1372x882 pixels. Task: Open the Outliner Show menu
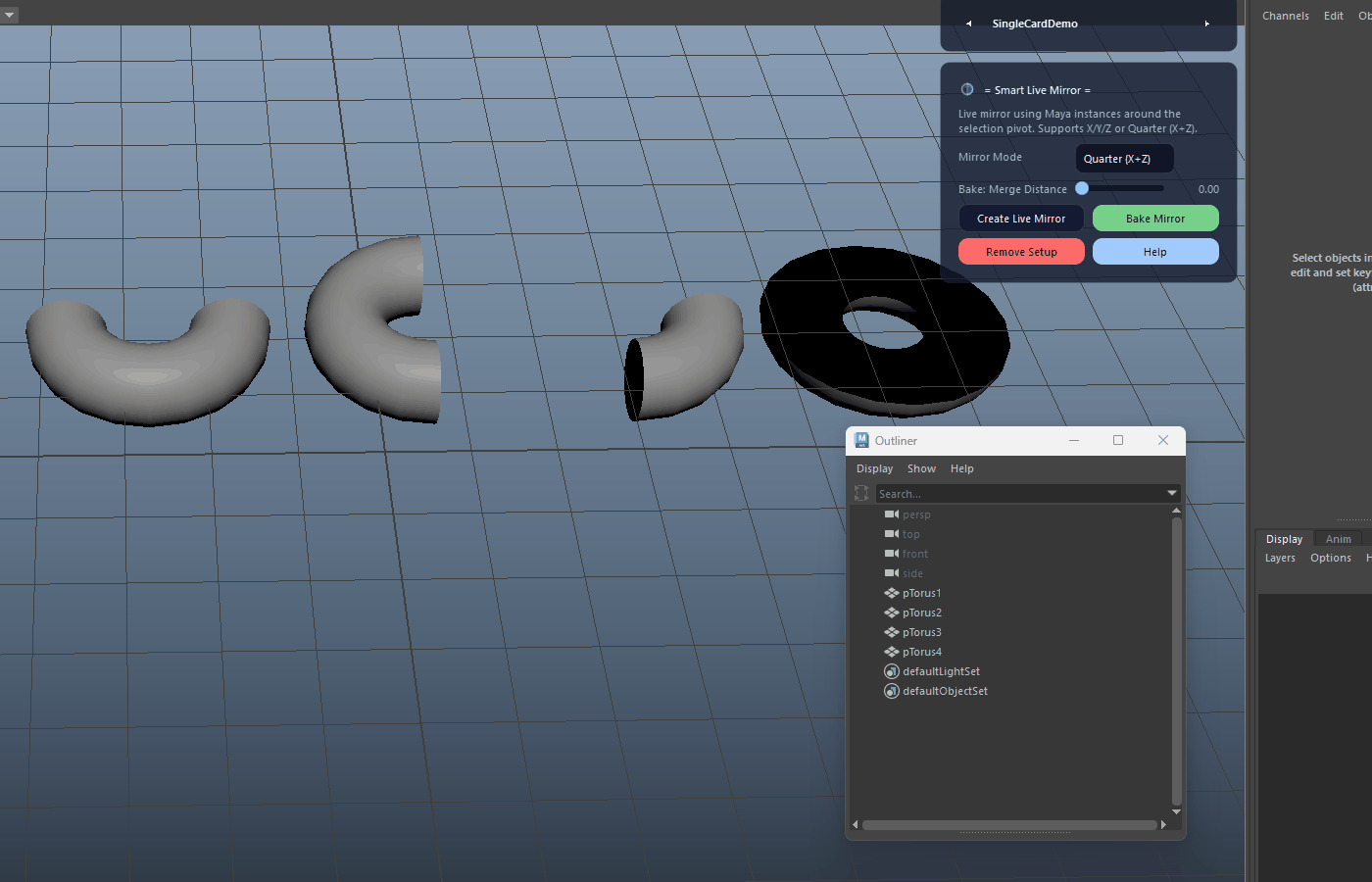(x=921, y=468)
